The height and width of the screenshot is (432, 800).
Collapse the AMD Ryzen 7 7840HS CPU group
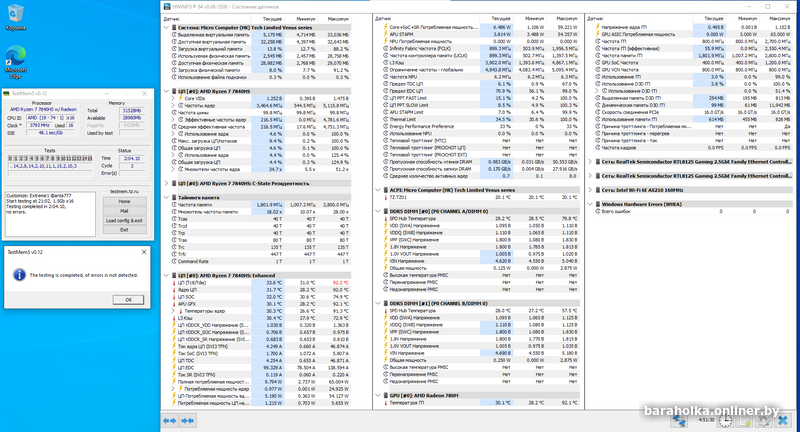(x=166, y=91)
